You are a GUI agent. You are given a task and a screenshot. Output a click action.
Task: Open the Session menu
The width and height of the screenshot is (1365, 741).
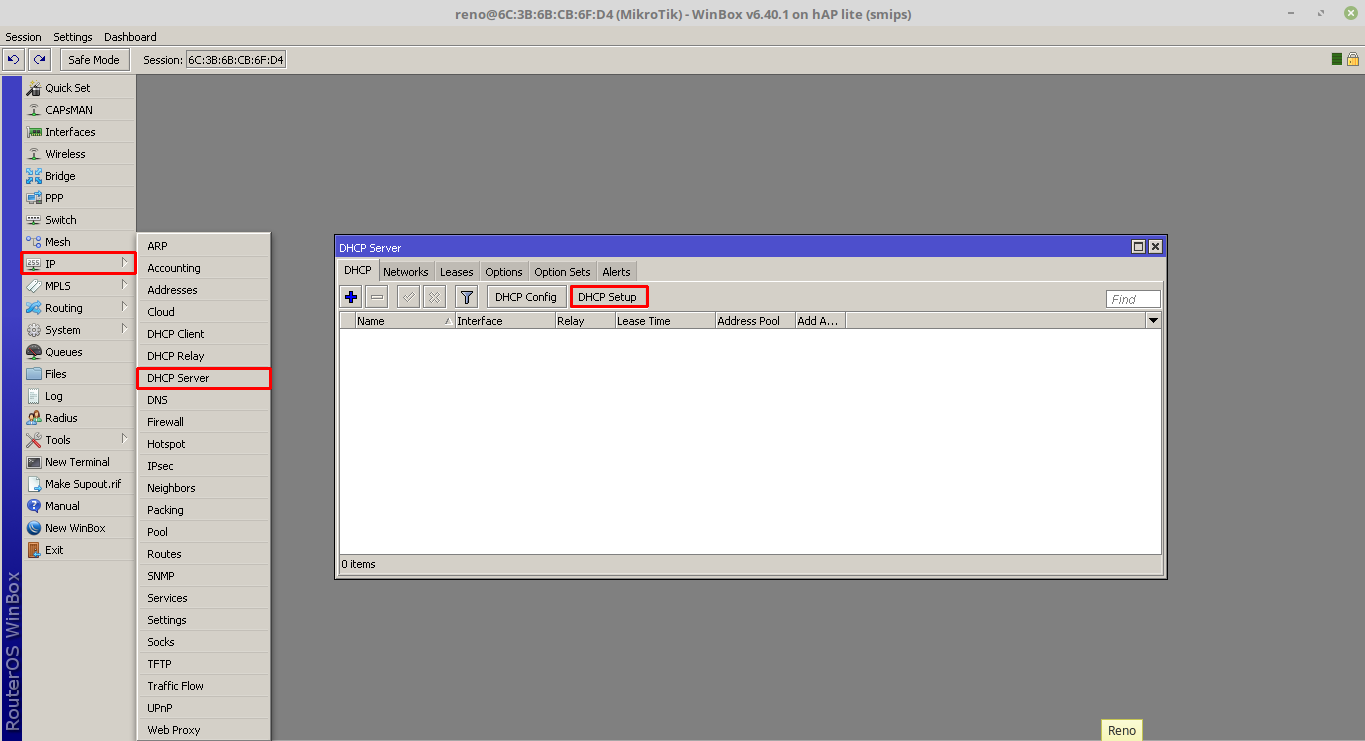[23, 36]
